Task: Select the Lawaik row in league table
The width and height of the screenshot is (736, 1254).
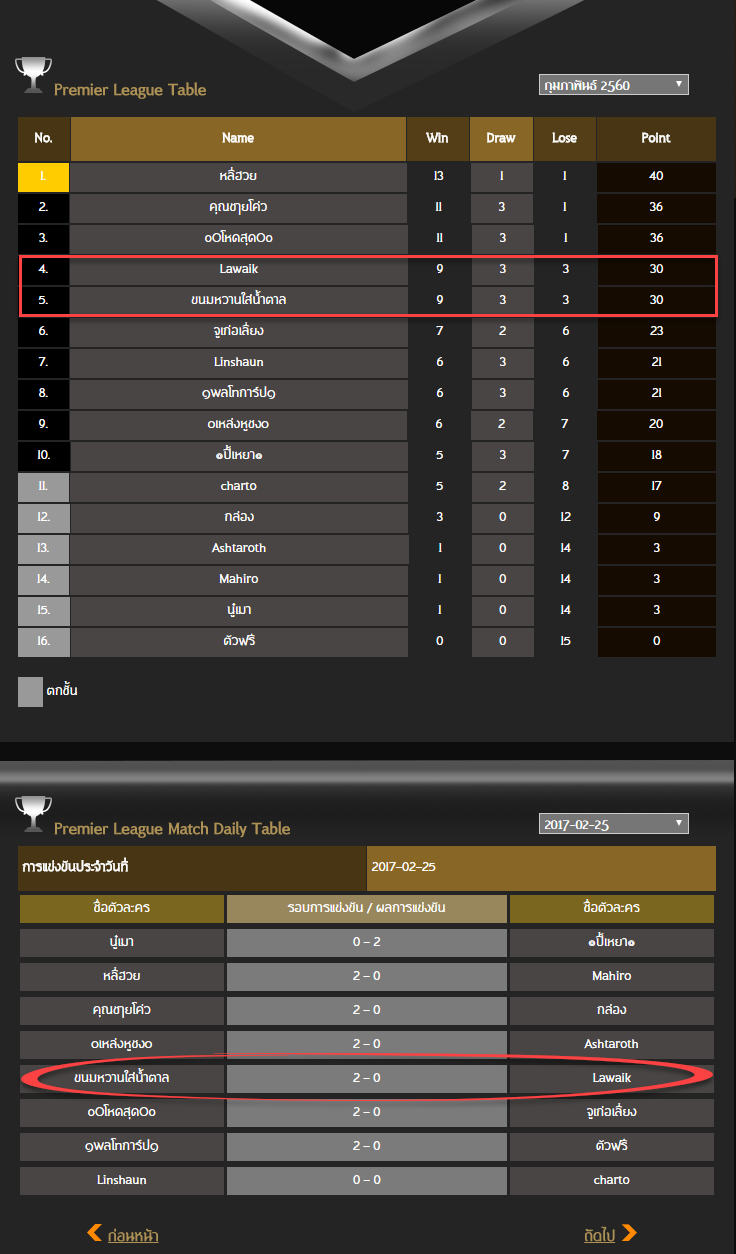Action: click(x=367, y=269)
